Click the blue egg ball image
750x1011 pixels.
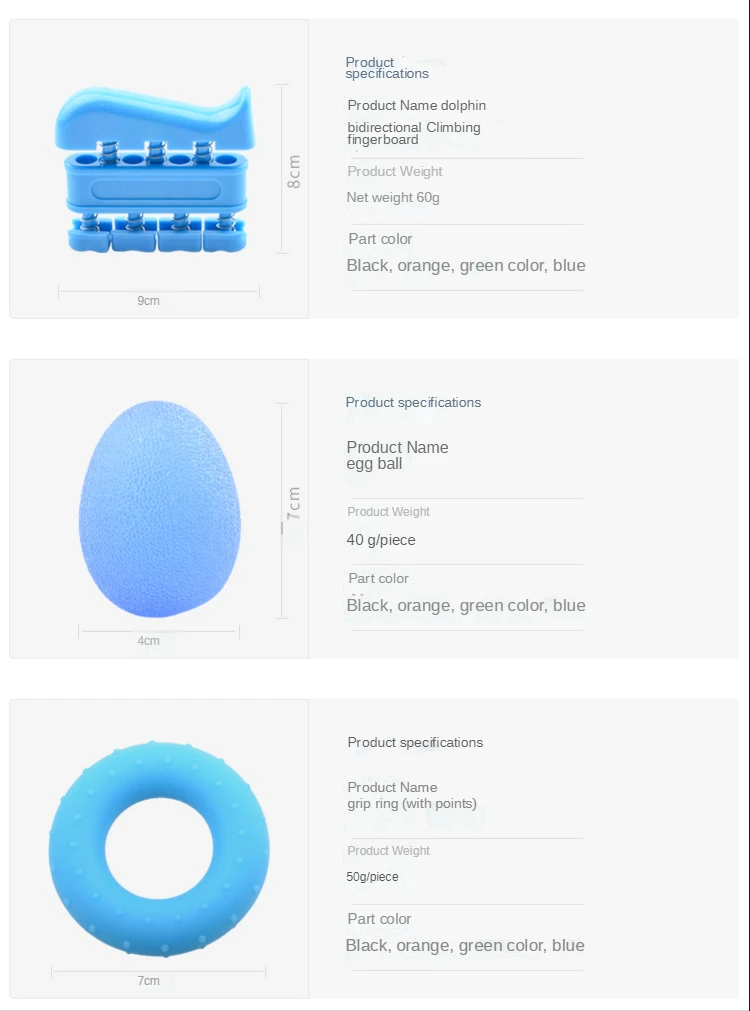tap(160, 508)
